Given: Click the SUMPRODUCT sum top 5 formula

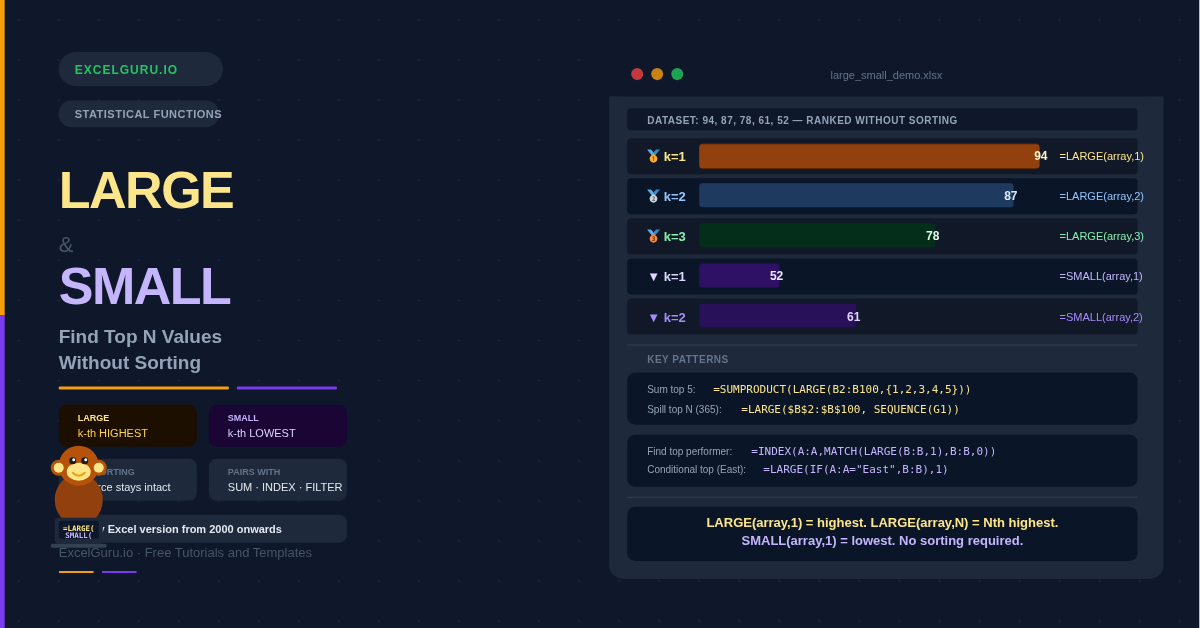Looking at the screenshot, I should tap(841, 389).
